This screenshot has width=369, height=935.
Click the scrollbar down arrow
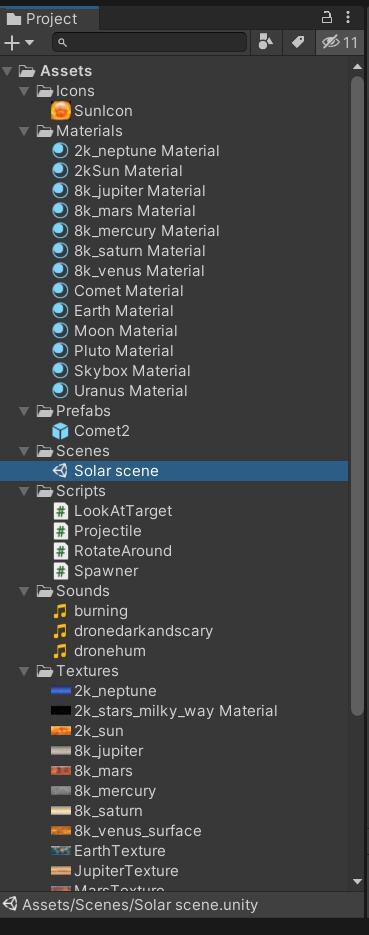(357, 881)
